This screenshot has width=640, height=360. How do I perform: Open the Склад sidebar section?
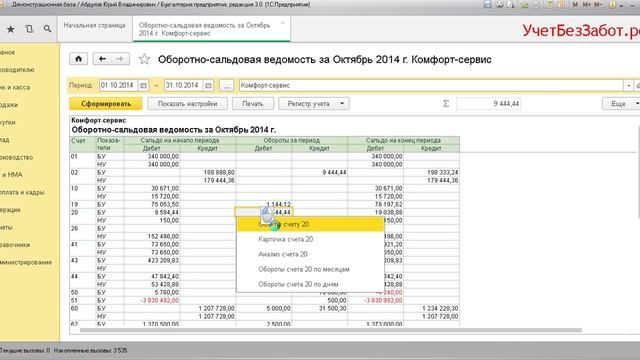pyautogui.click(x=5, y=140)
